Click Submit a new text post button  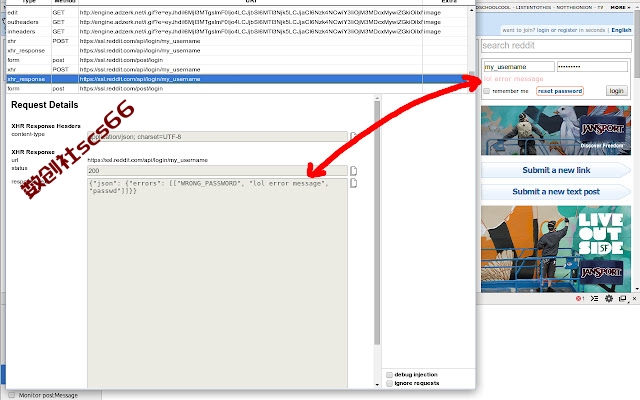pyautogui.click(x=556, y=192)
